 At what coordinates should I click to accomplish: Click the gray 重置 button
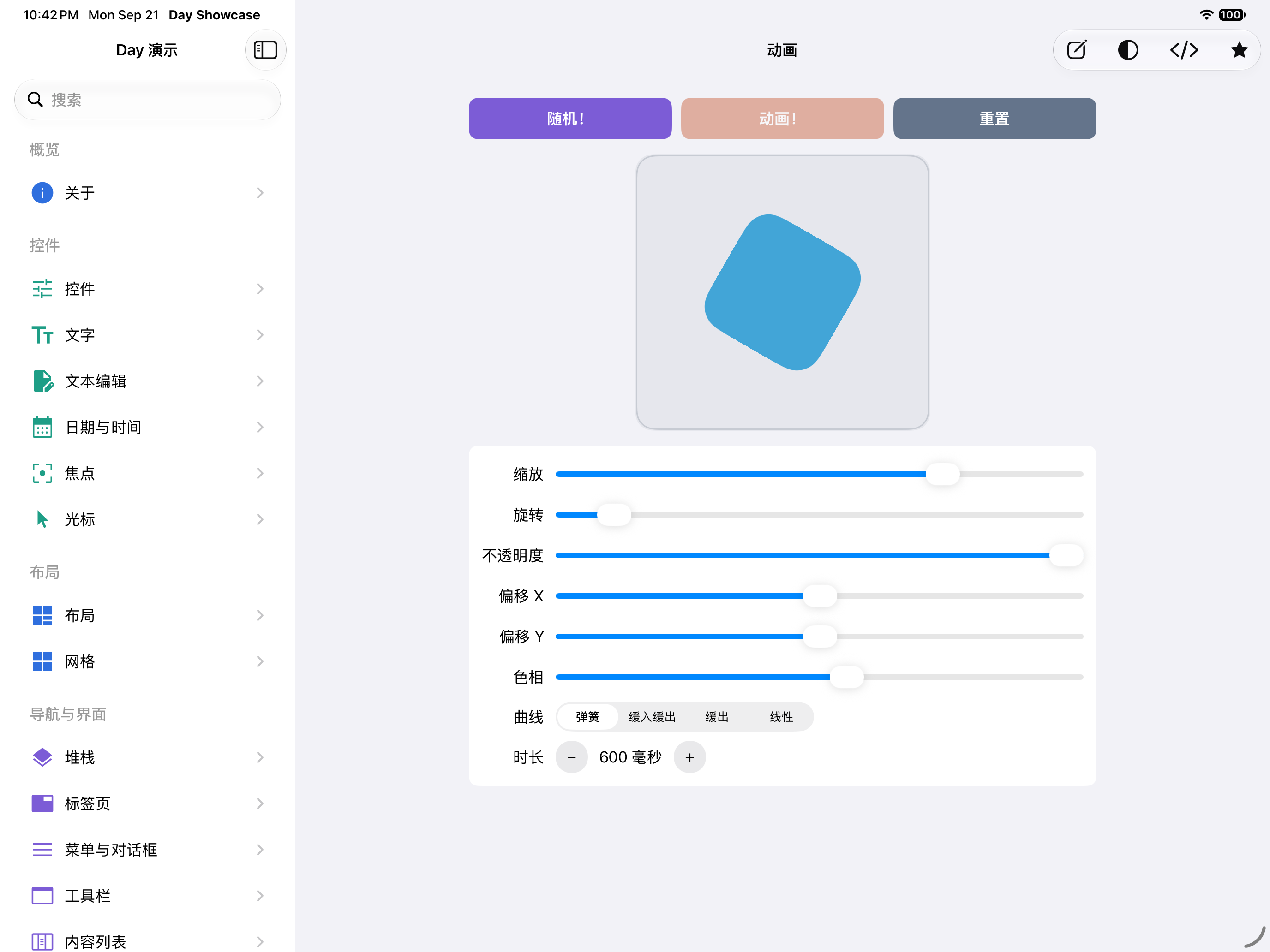coord(994,118)
